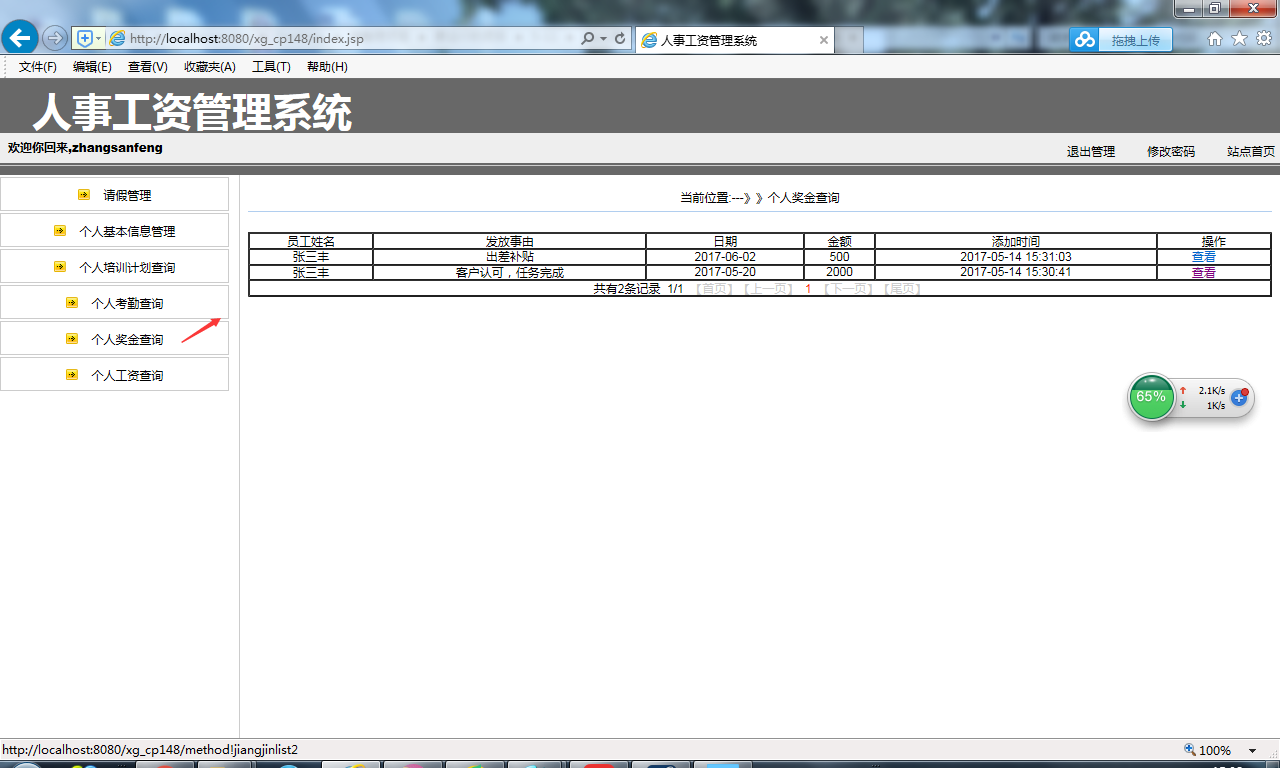The height and width of the screenshot is (768, 1280).
Task: Click the browser back arrow button
Action: (20, 38)
